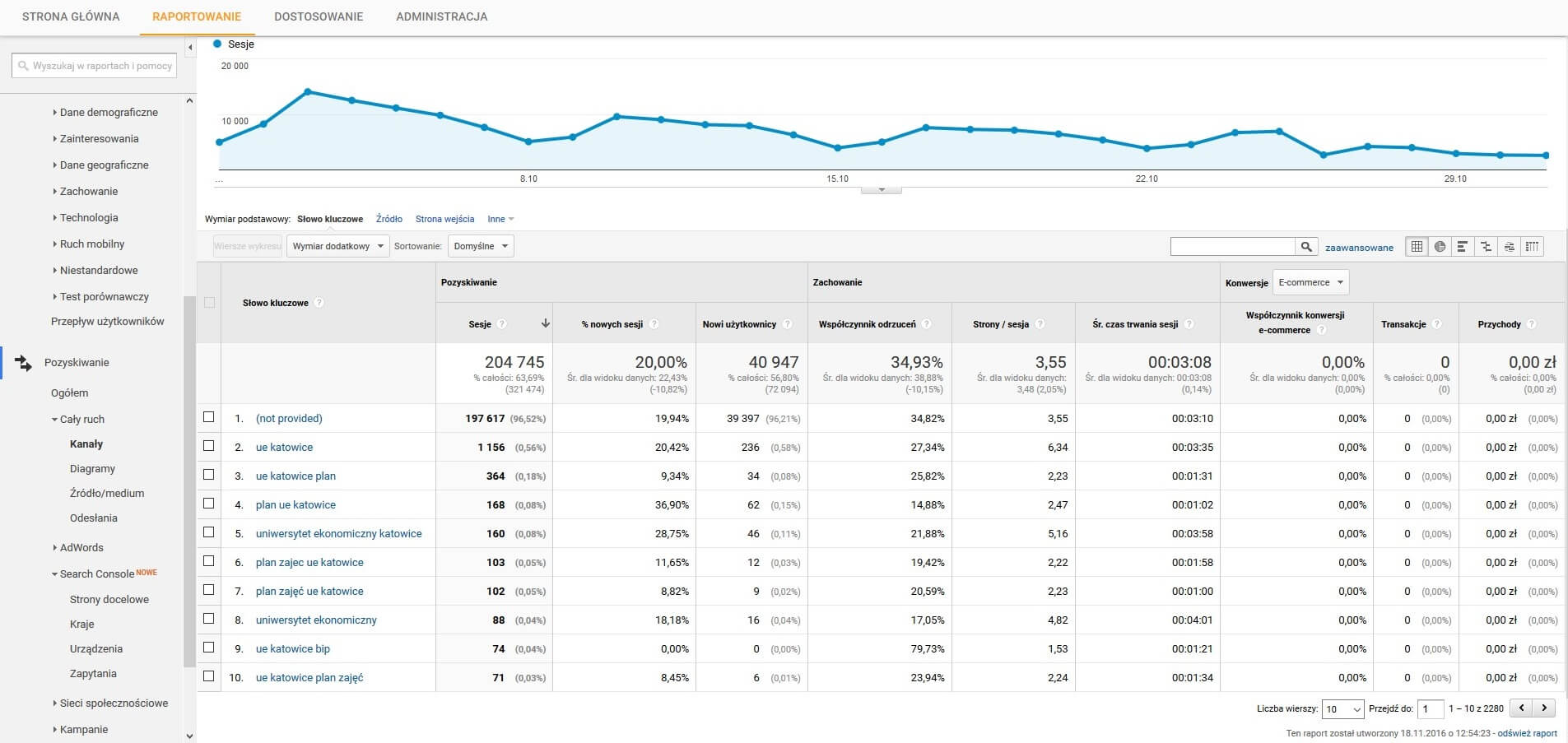This screenshot has height=743, width=1568.
Task: Open the Liczba wierszy rows dropdown
Action: [1342, 708]
